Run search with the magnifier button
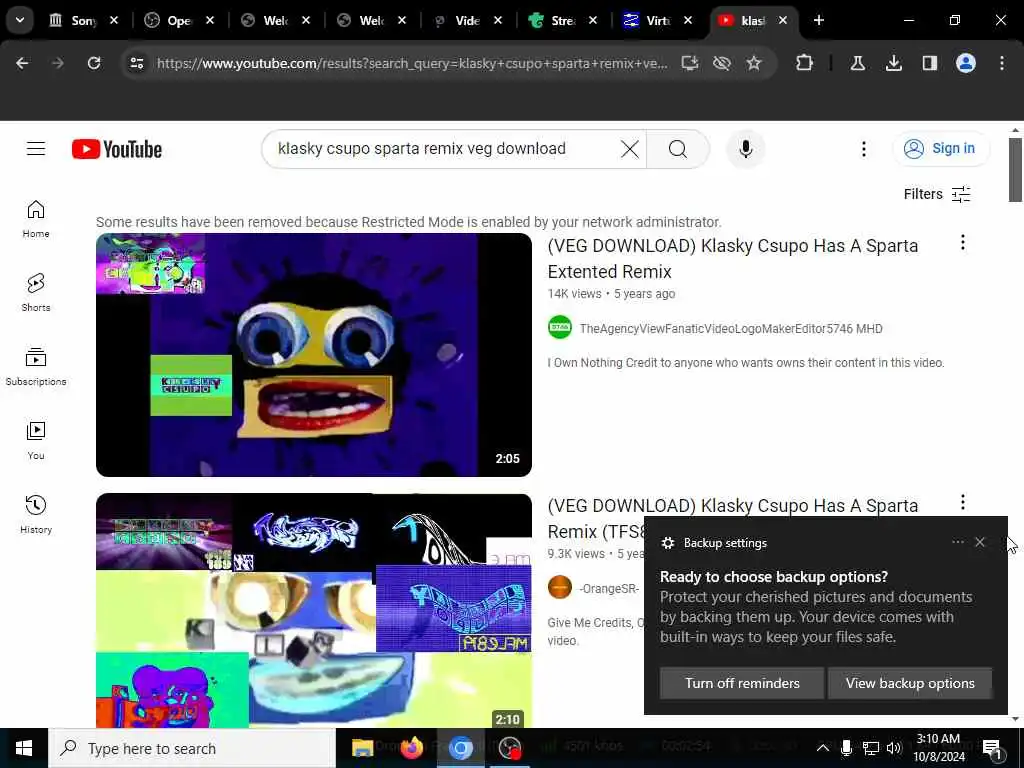The height and width of the screenshot is (768, 1024). pos(677,149)
